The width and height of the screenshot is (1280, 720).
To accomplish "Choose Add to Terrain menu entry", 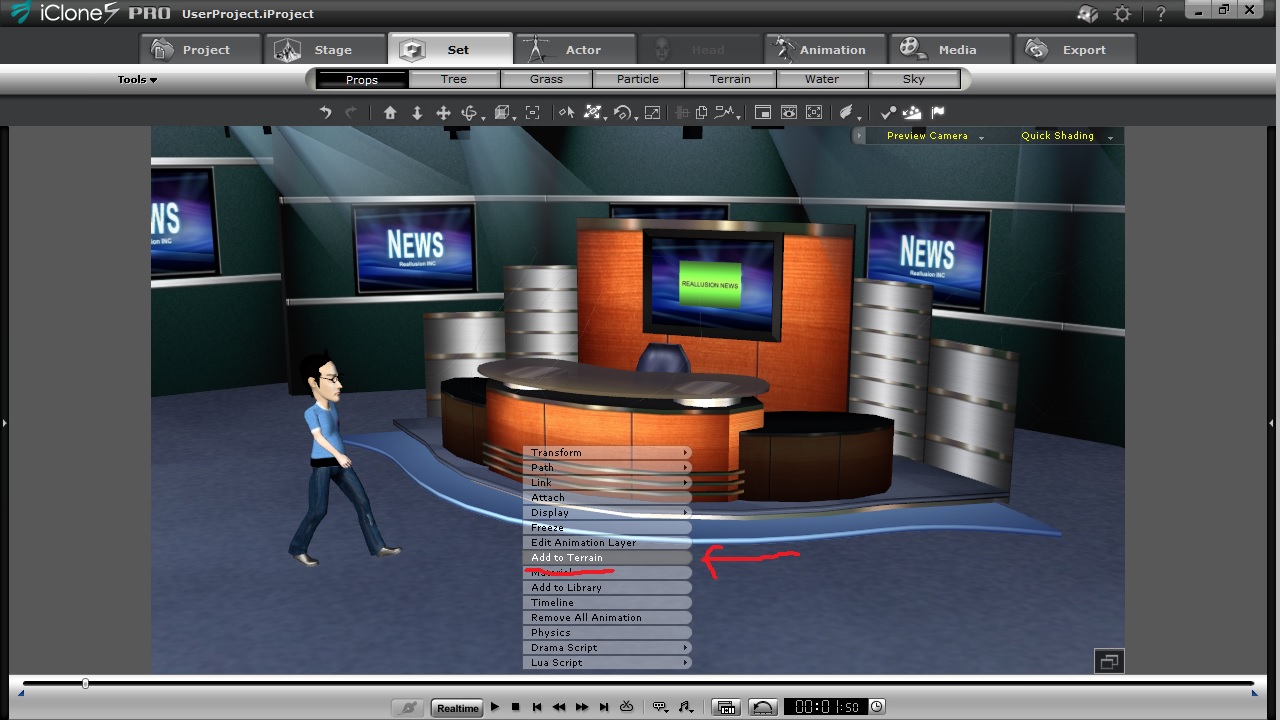I will coord(607,558).
